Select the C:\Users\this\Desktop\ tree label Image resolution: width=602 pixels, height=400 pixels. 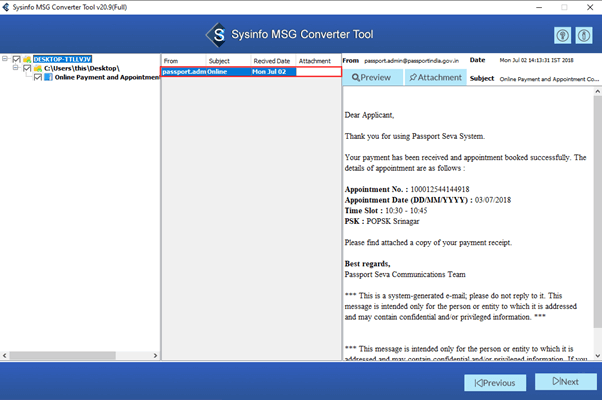point(82,68)
